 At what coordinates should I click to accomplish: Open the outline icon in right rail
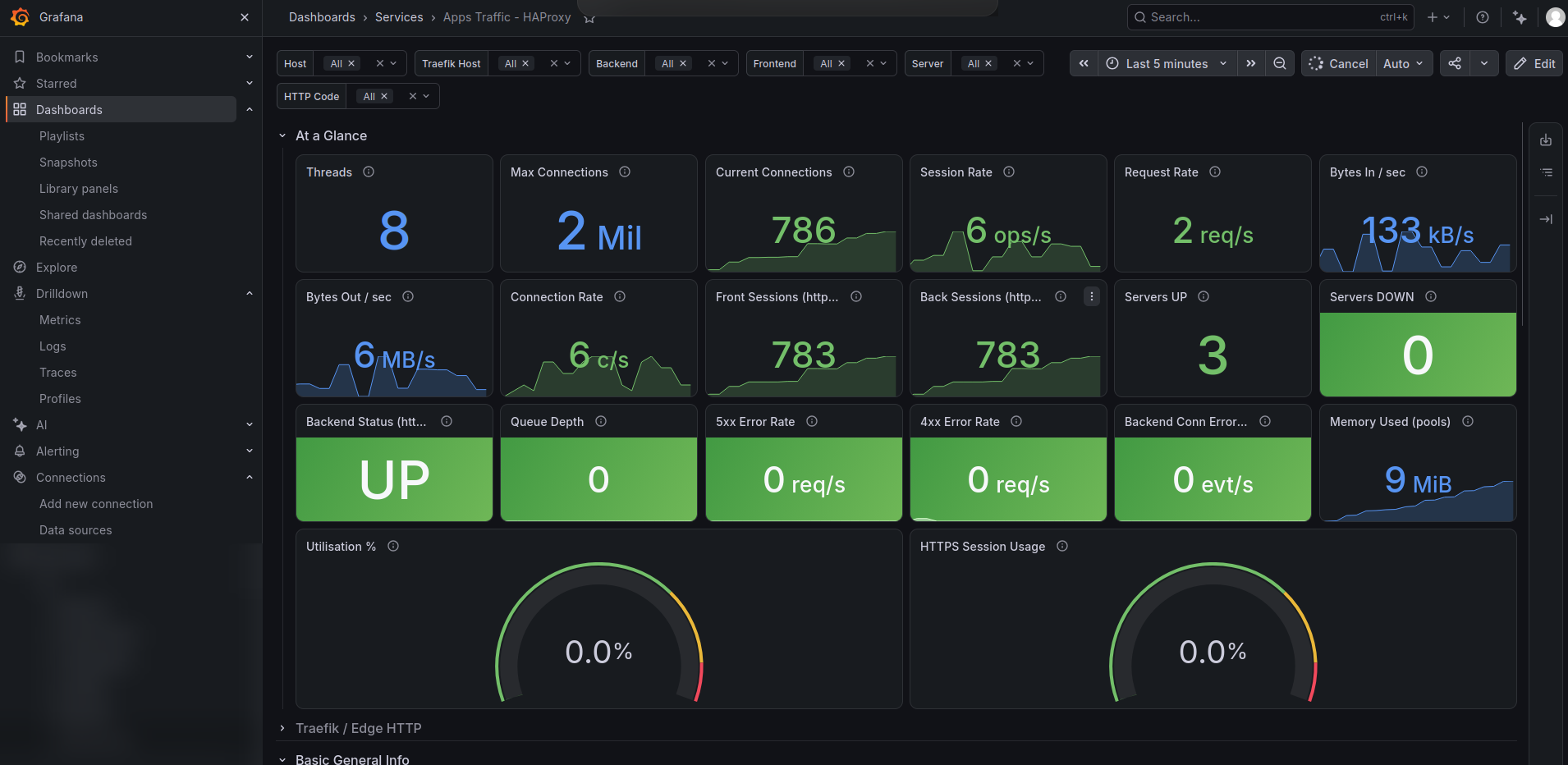[x=1546, y=172]
